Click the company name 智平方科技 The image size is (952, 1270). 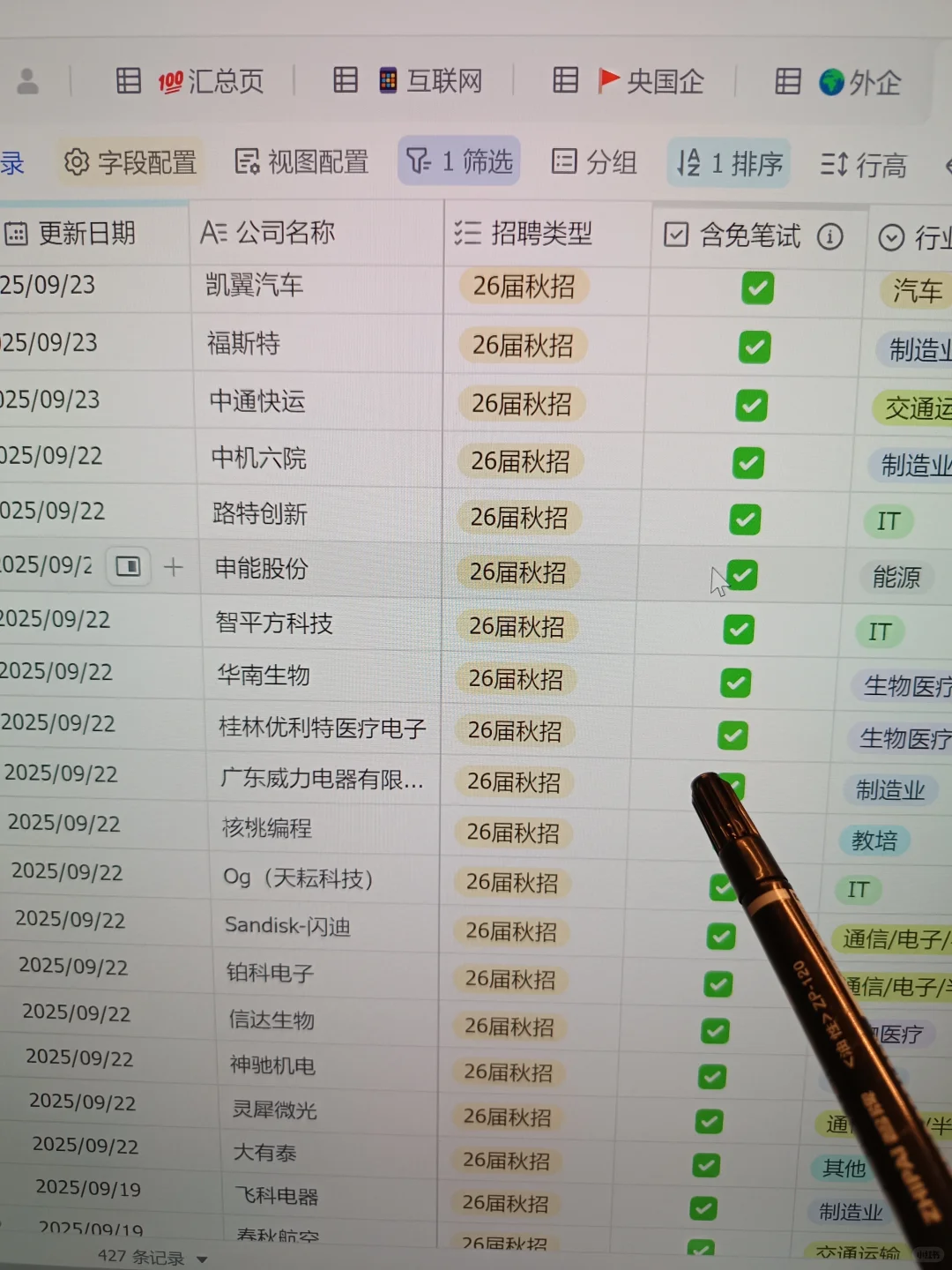pyautogui.click(x=274, y=624)
